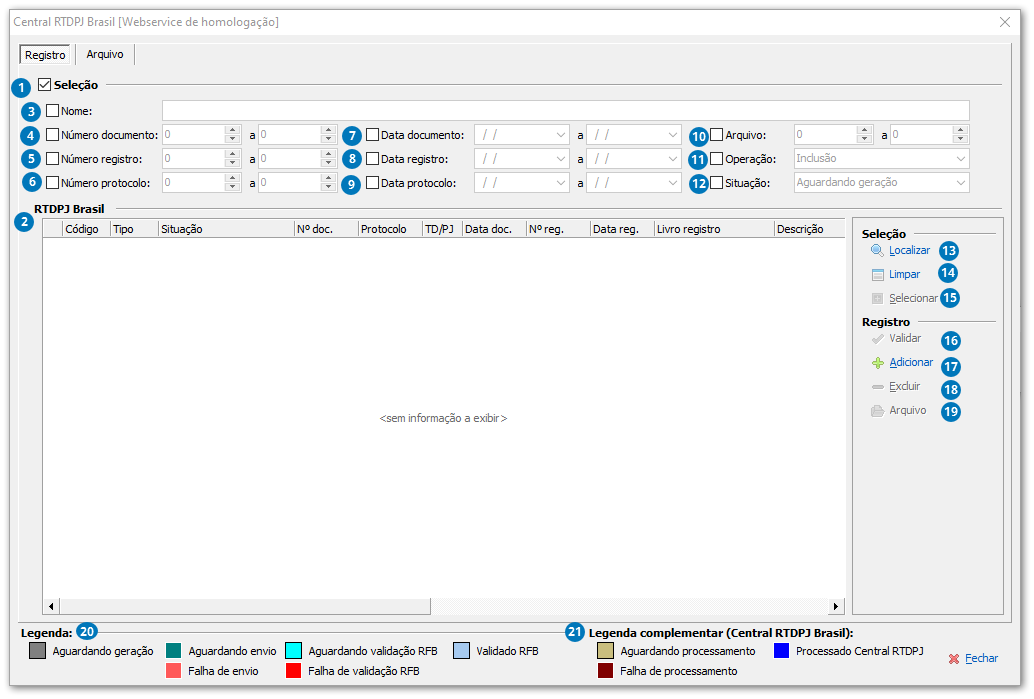Enable the Nome filter checkbox
The height and width of the screenshot is (699, 1034).
(x=53, y=111)
